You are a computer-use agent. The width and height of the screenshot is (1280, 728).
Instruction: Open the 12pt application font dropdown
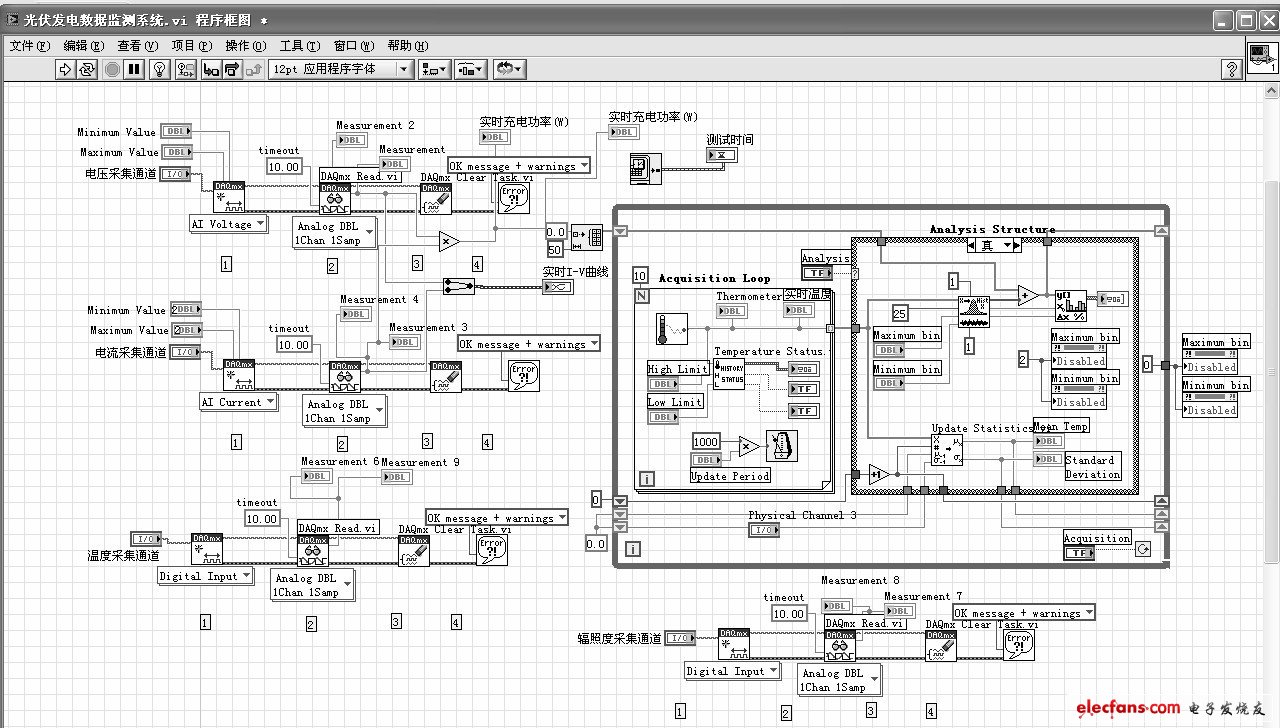pos(341,69)
